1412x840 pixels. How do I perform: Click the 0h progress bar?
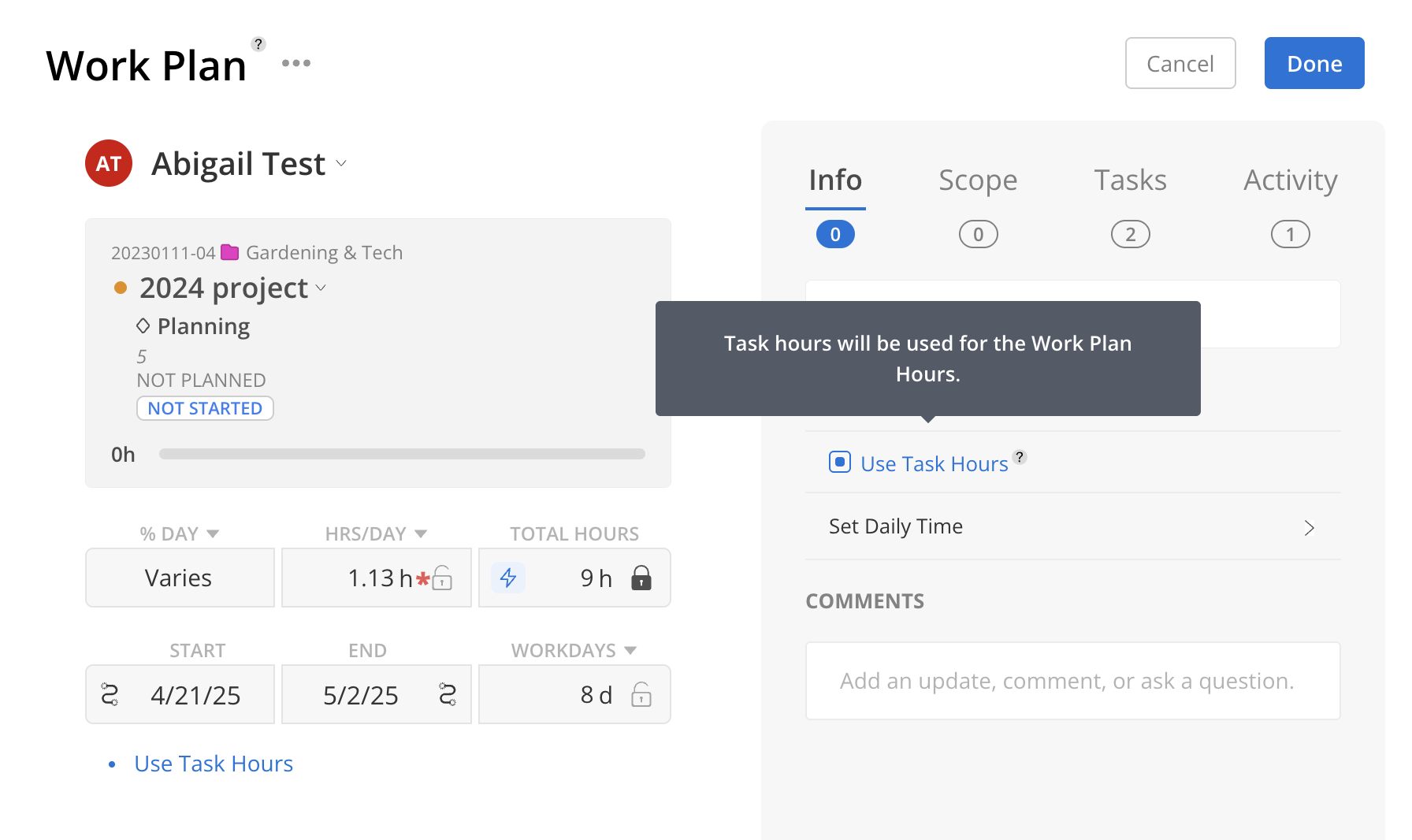click(402, 454)
